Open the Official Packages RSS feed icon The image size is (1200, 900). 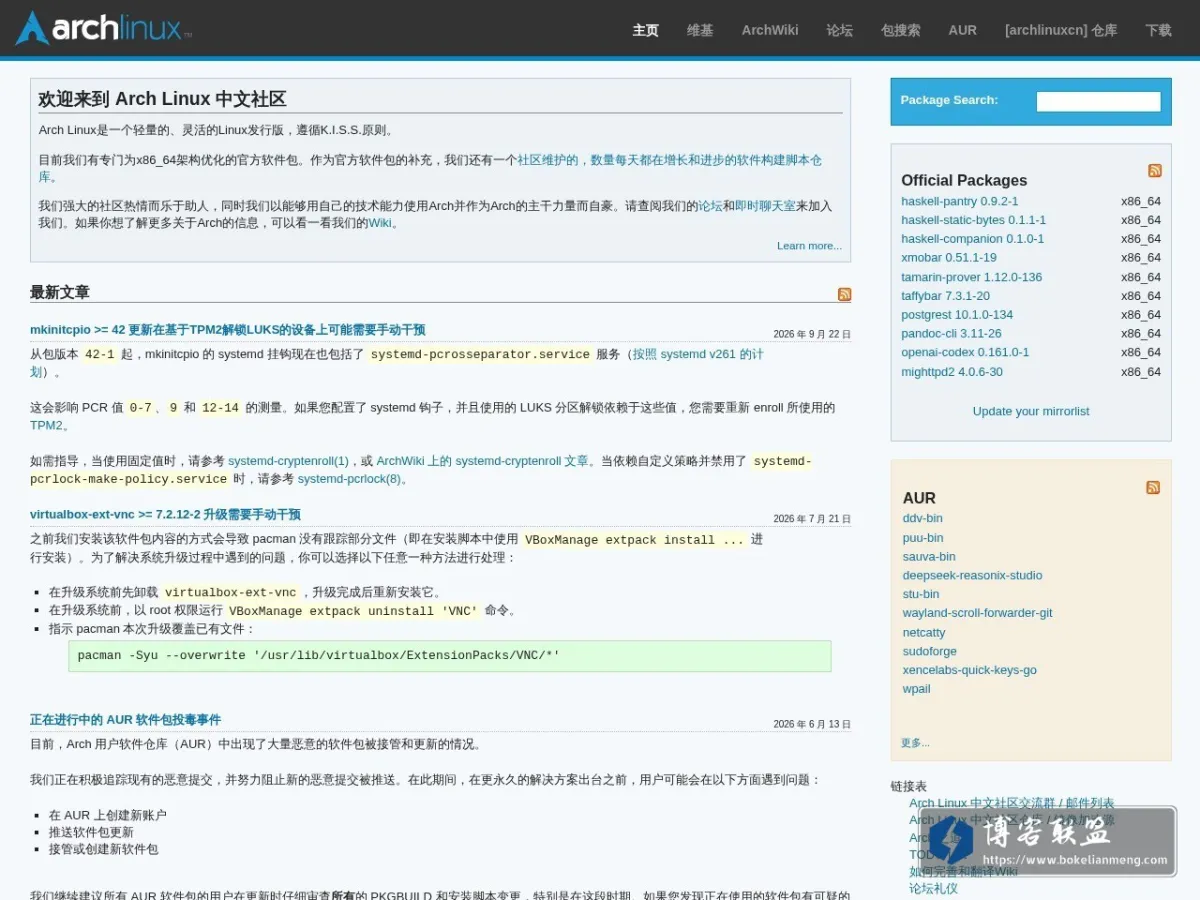coord(1155,171)
